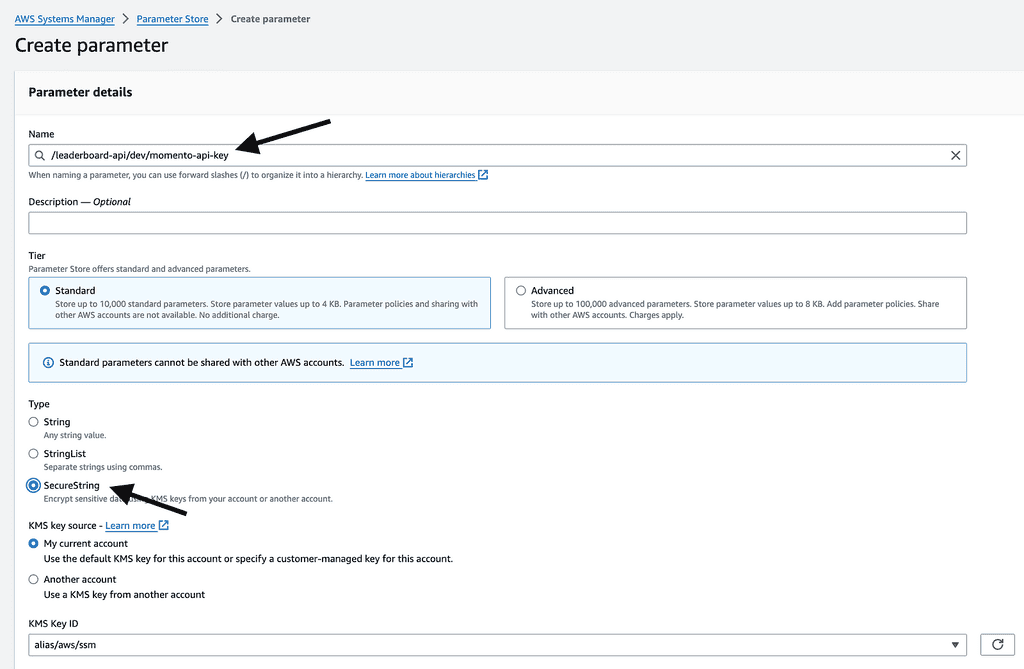Open Learn more about hierarchies link
Image resolution: width=1024 pixels, height=669 pixels.
[420, 175]
